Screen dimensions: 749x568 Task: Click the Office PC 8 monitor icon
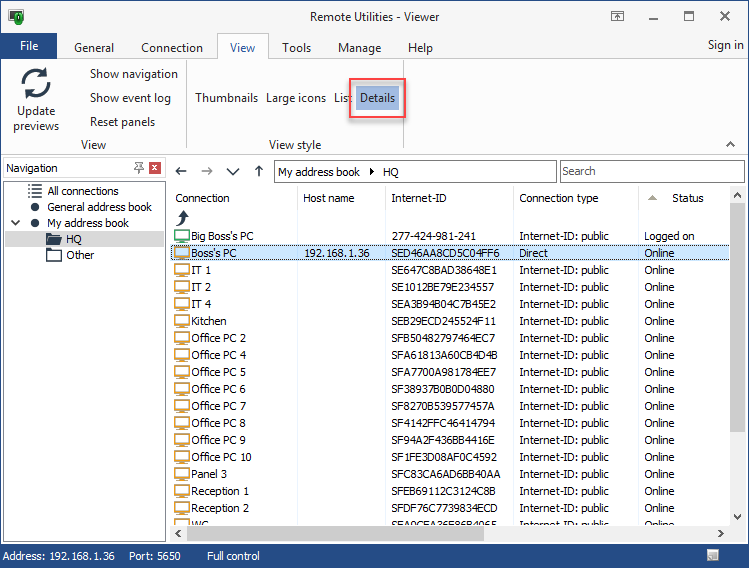coord(182,423)
